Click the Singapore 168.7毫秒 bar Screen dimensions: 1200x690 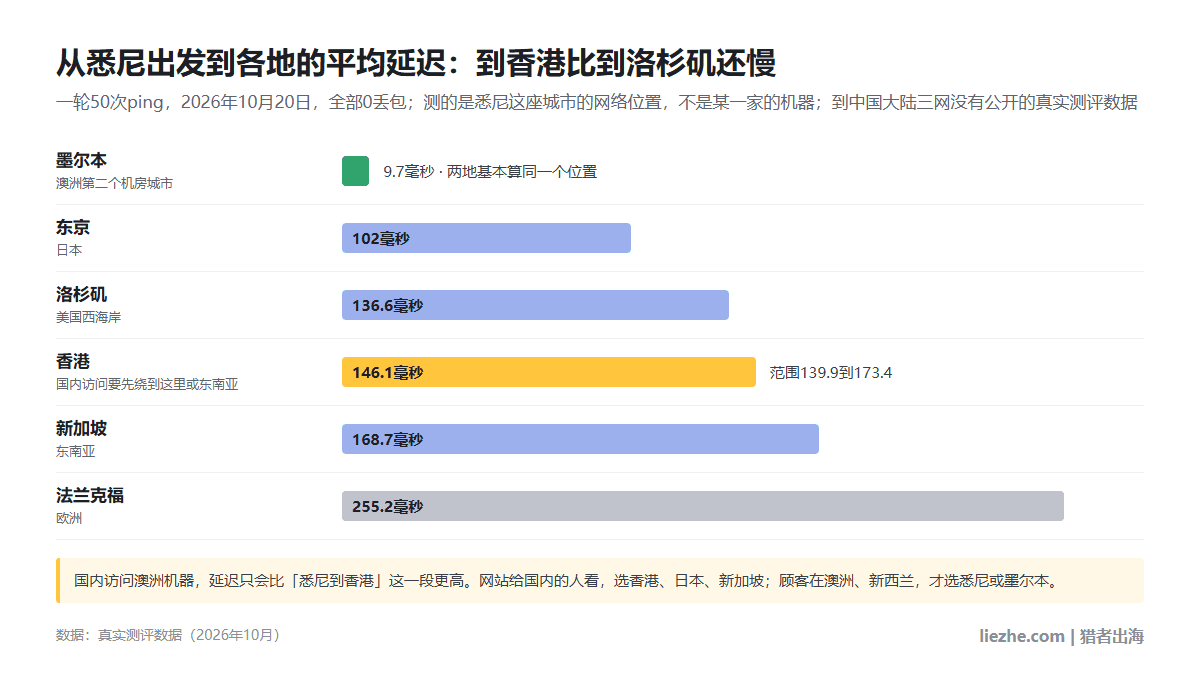click(x=580, y=439)
